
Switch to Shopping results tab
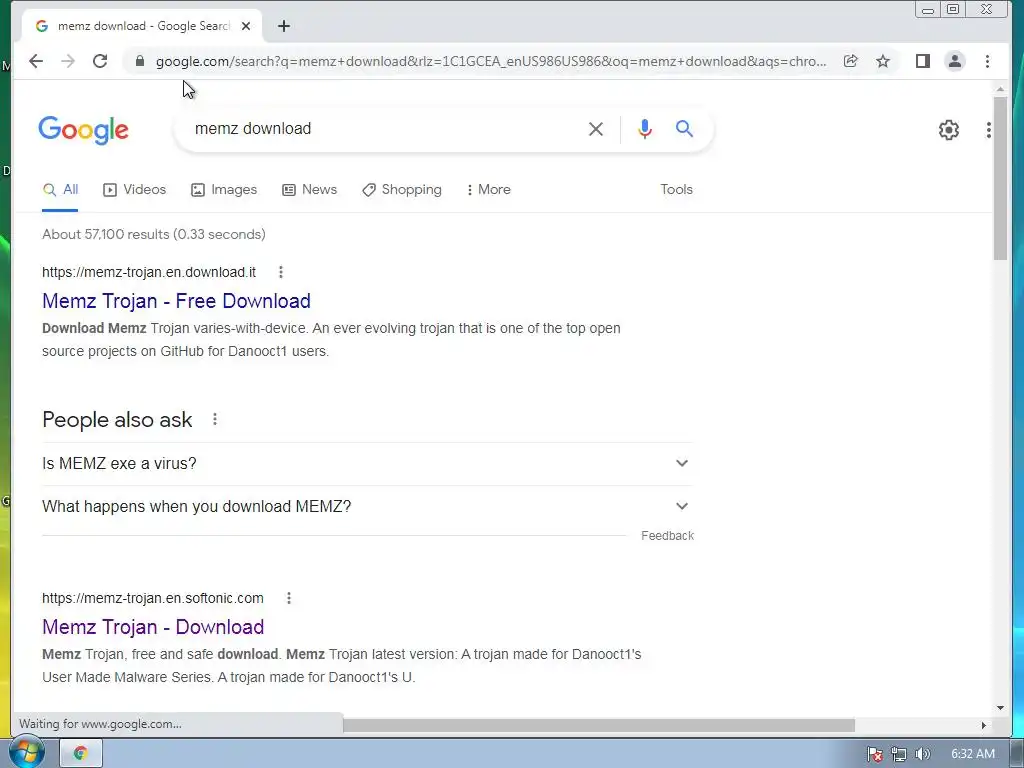click(402, 189)
